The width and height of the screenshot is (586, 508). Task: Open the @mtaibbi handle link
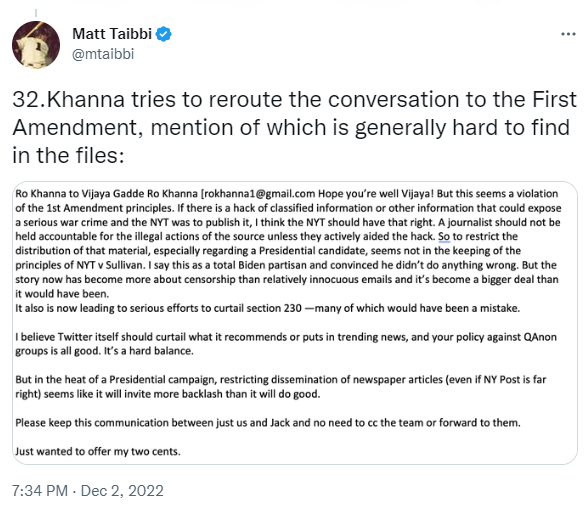click(x=103, y=54)
